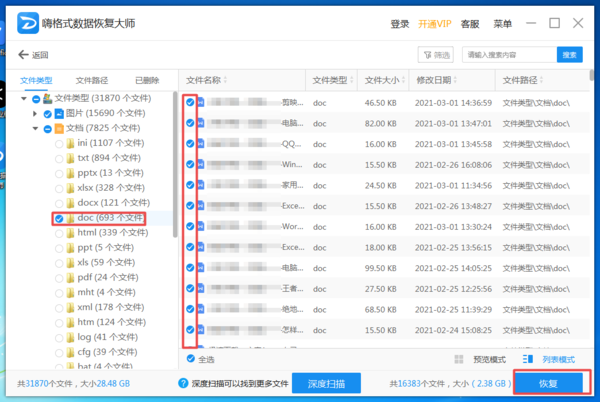Open the 文件路径 tab
600x402 pixels.
[91, 79]
